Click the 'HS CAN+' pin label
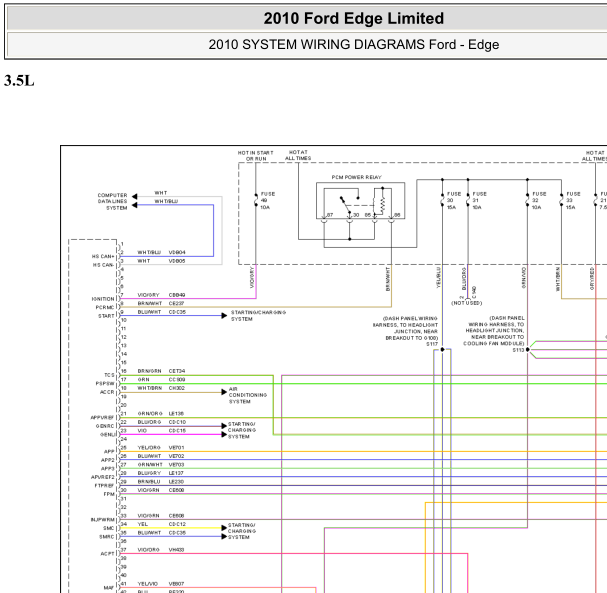607x593 pixels. click(x=103, y=257)
